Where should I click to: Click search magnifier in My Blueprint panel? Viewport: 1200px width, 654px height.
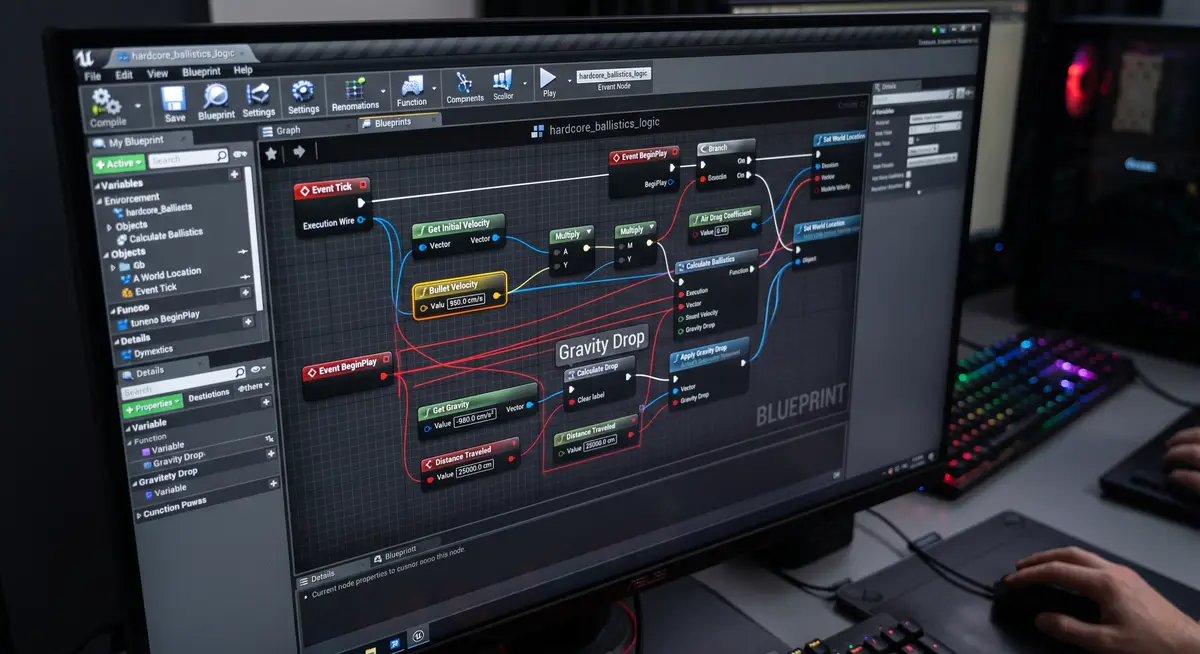point(222,157)
